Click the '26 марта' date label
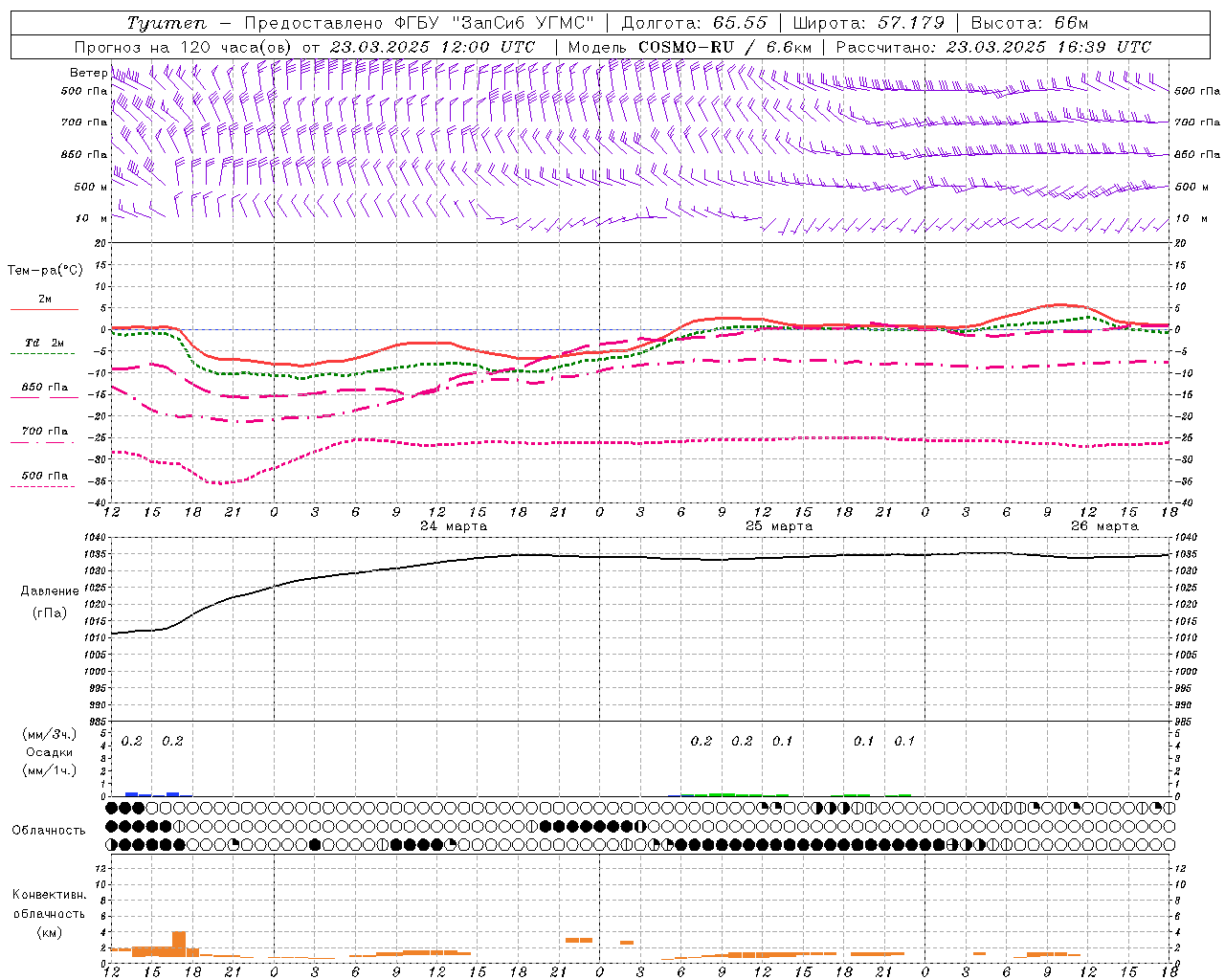This screenshot has height=980, width=1225. 1103,526
